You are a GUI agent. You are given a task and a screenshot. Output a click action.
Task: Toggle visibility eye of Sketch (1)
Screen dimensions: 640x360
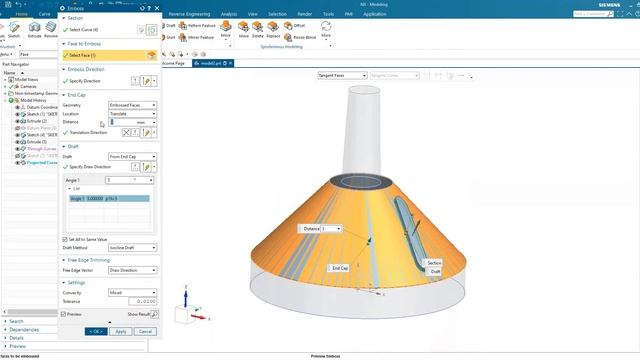[x=18, y=114]
